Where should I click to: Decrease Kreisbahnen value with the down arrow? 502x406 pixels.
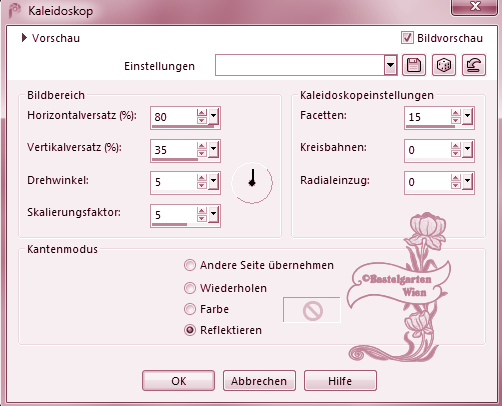pyautogui.click(x=456, y=153)
